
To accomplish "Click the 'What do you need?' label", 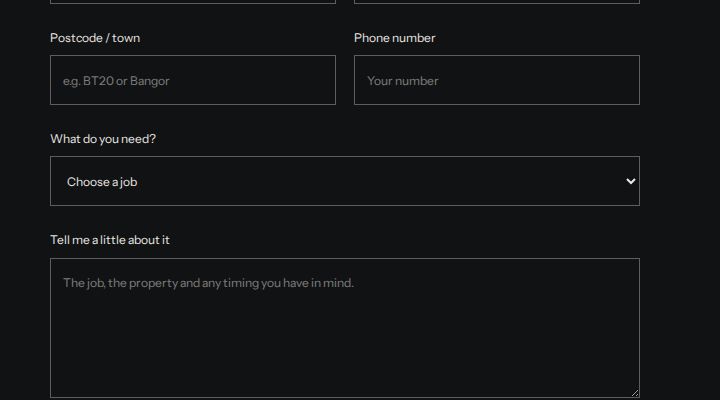I will tap(103, 139).
